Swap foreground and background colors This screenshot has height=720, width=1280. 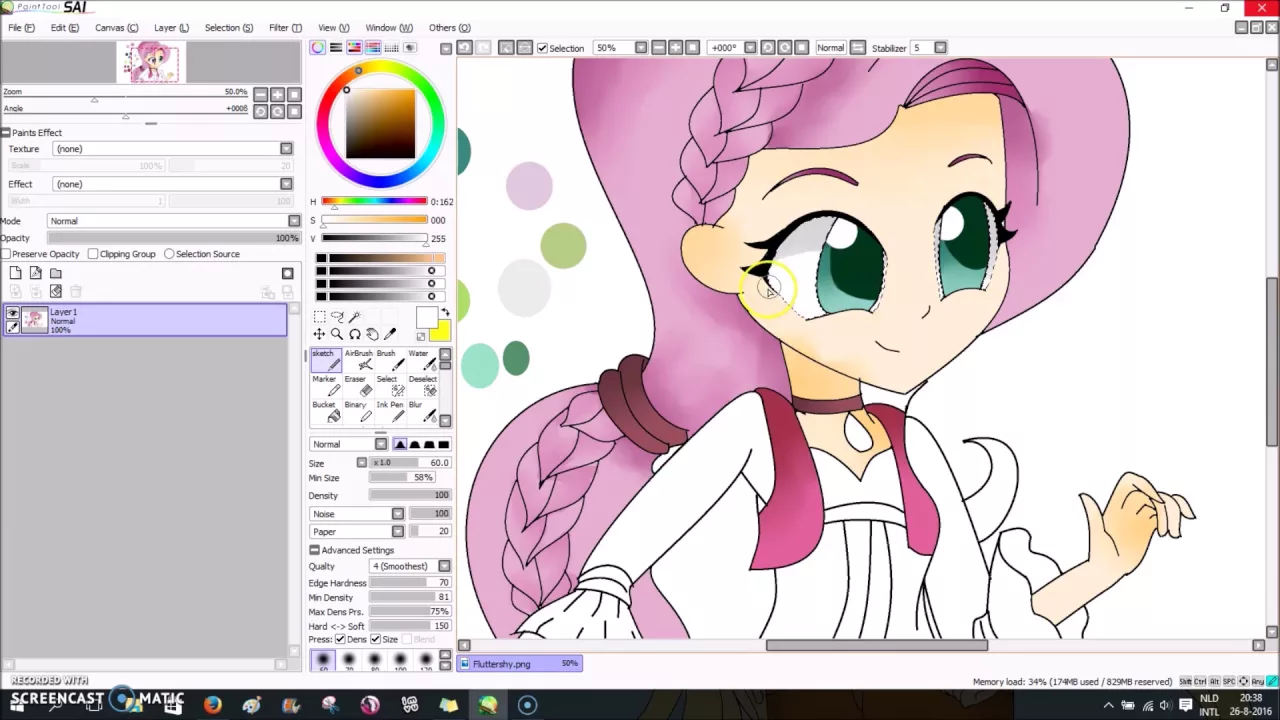(445, 313)
